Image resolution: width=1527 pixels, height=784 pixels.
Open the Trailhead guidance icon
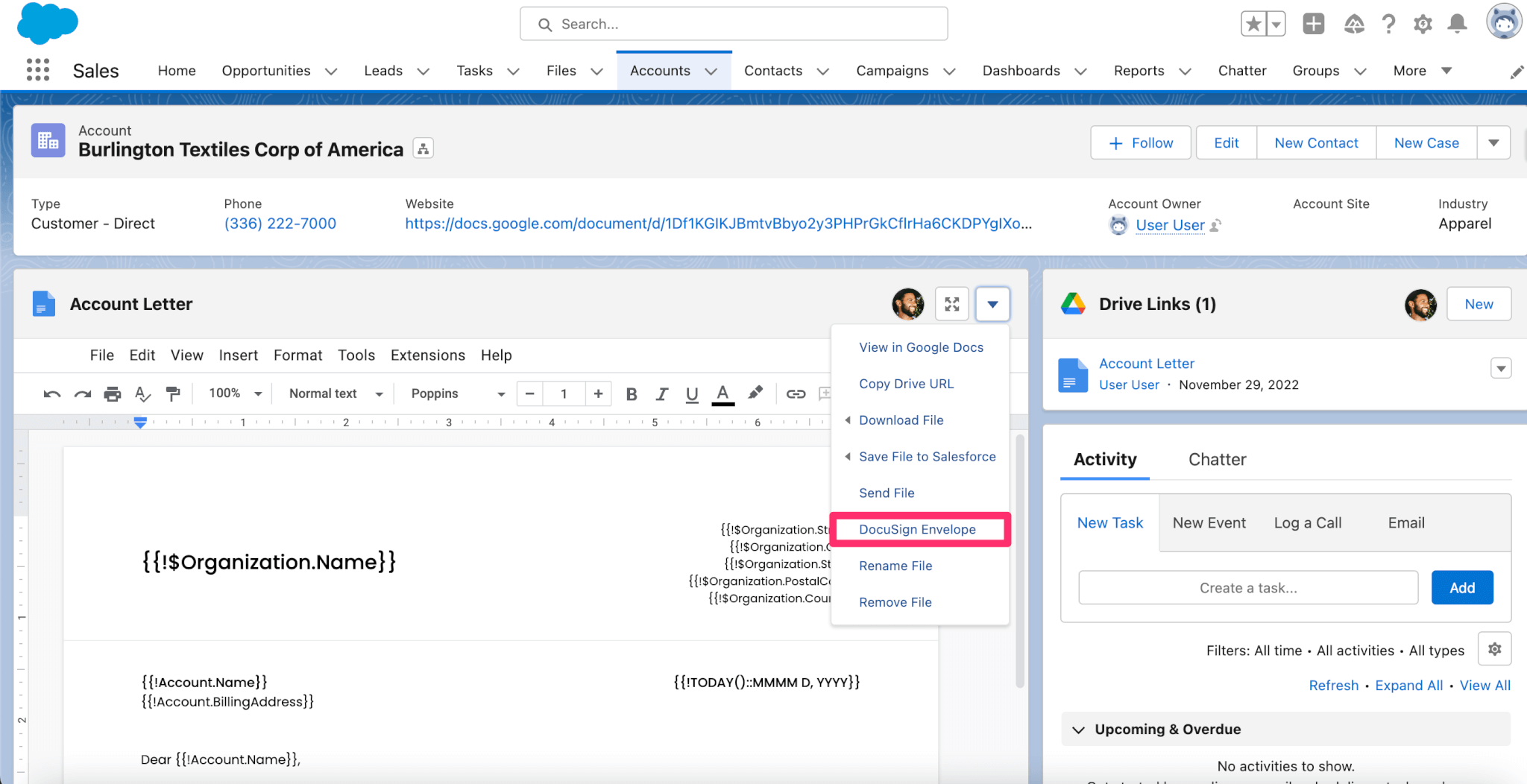1354,24
